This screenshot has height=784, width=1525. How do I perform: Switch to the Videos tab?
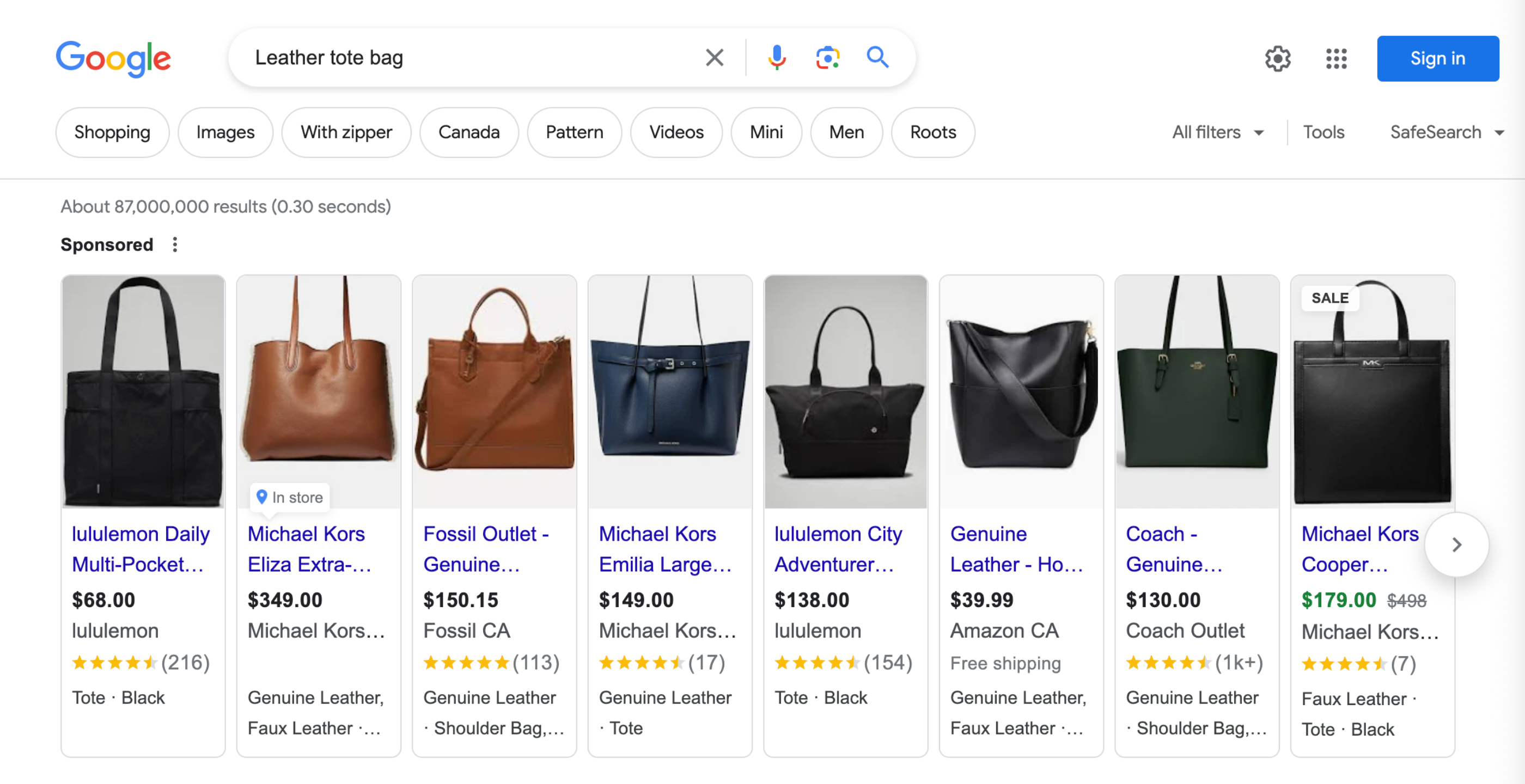coord(675,132)
